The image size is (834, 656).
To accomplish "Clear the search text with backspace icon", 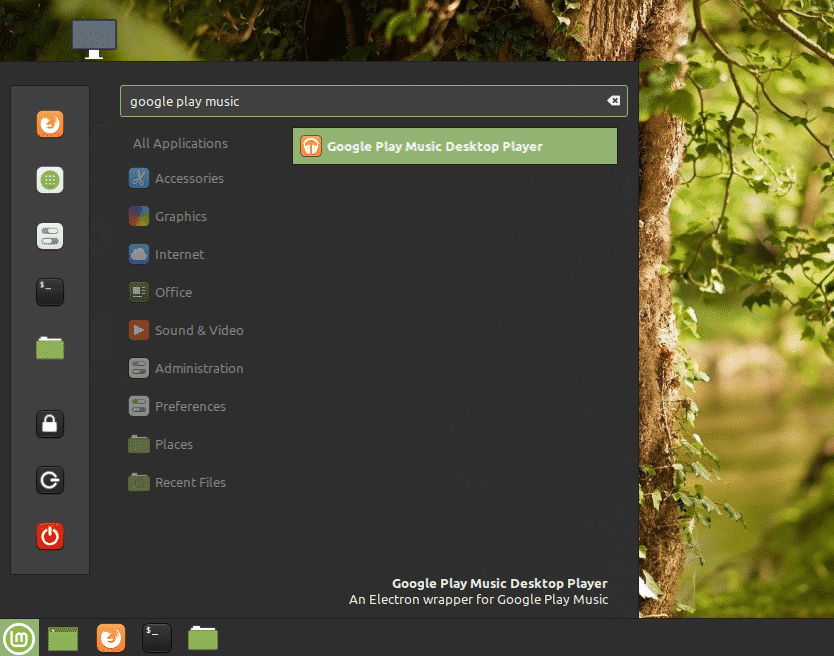I will coord(613,101).
